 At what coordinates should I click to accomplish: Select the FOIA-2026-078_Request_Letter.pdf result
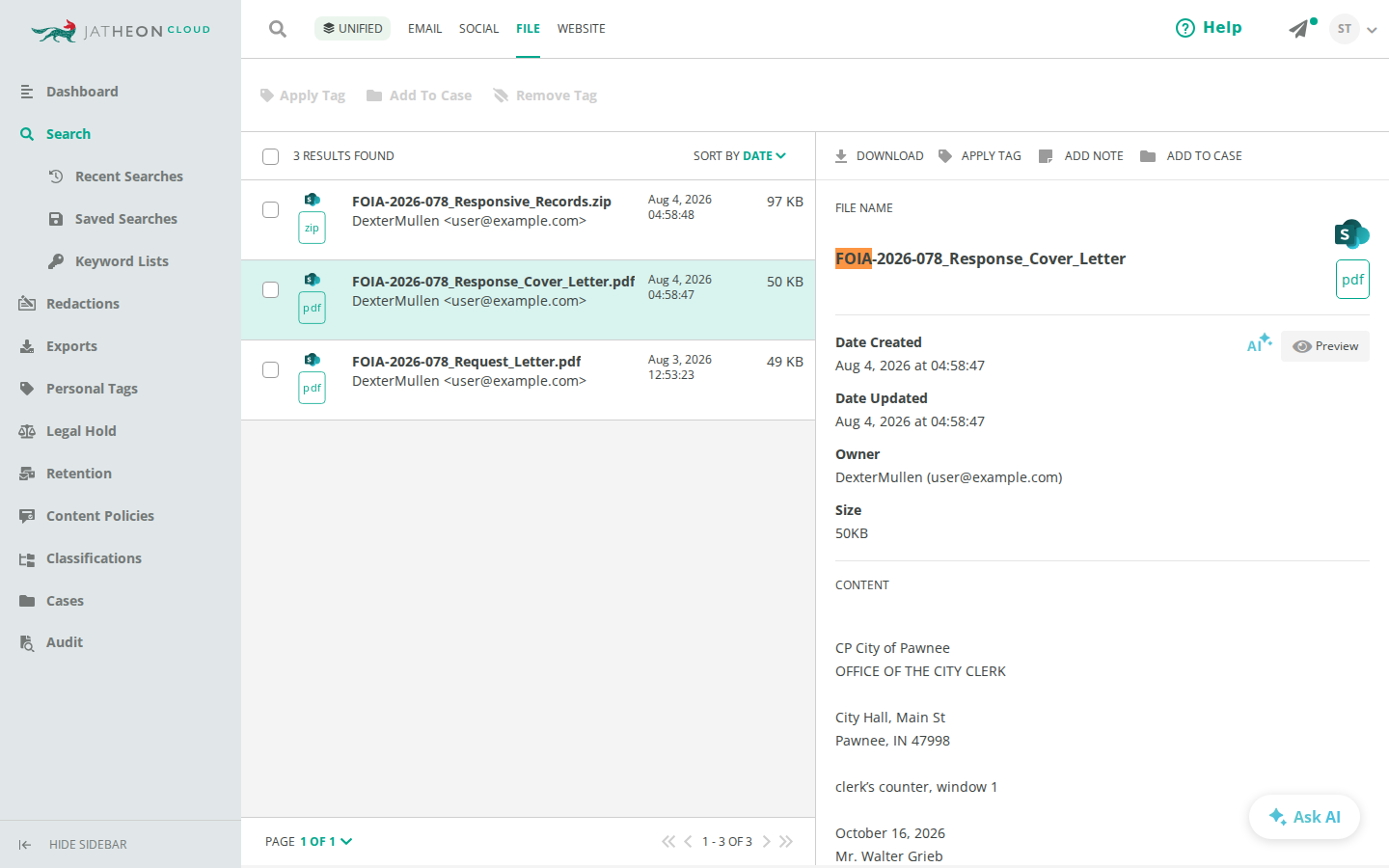point(528,380)
